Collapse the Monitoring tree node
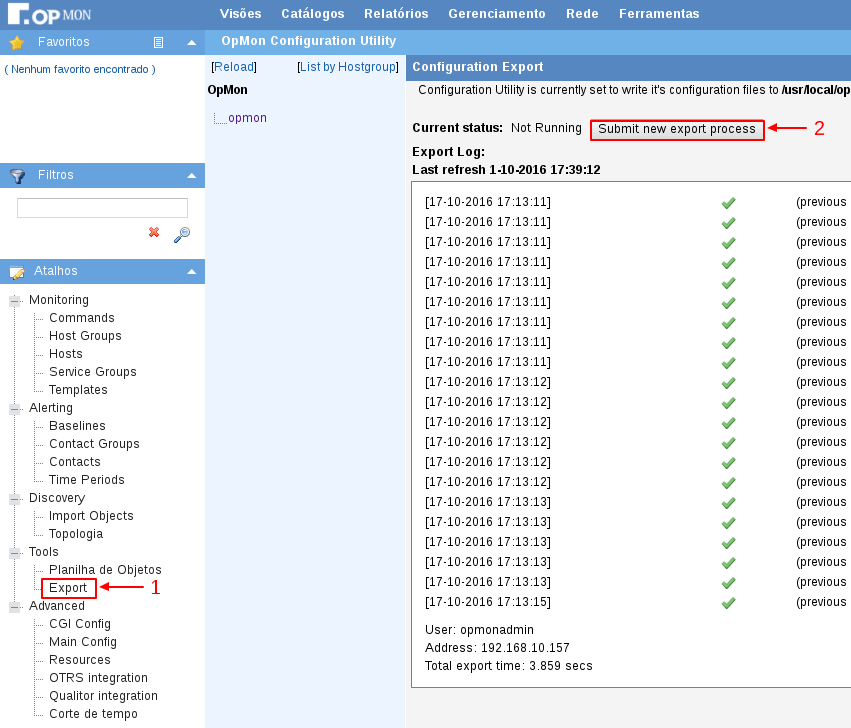This screenshot has height=728, width=851. pyautogui.click(x=15, y=300)
